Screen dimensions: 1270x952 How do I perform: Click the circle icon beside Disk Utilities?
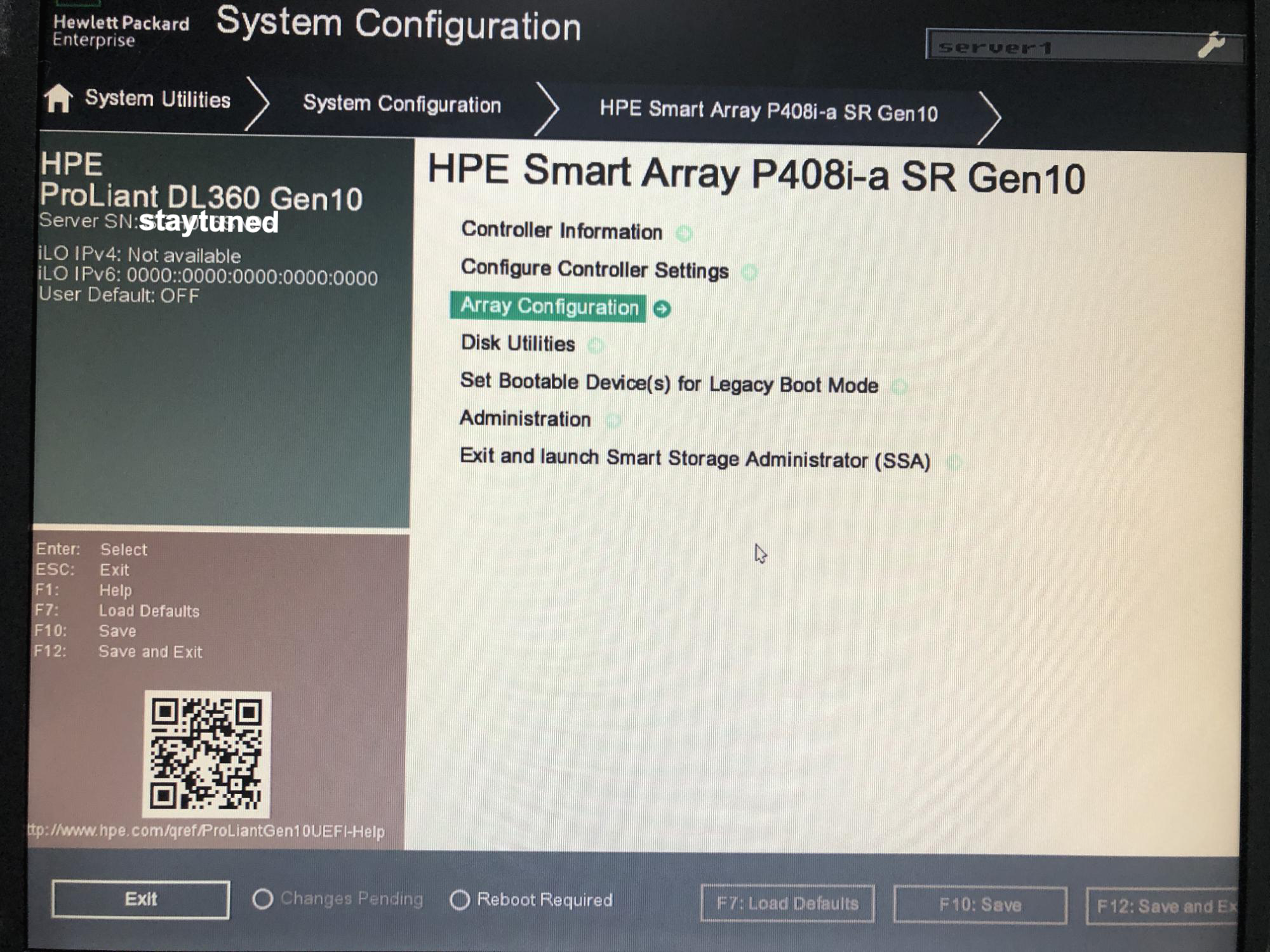596,346
